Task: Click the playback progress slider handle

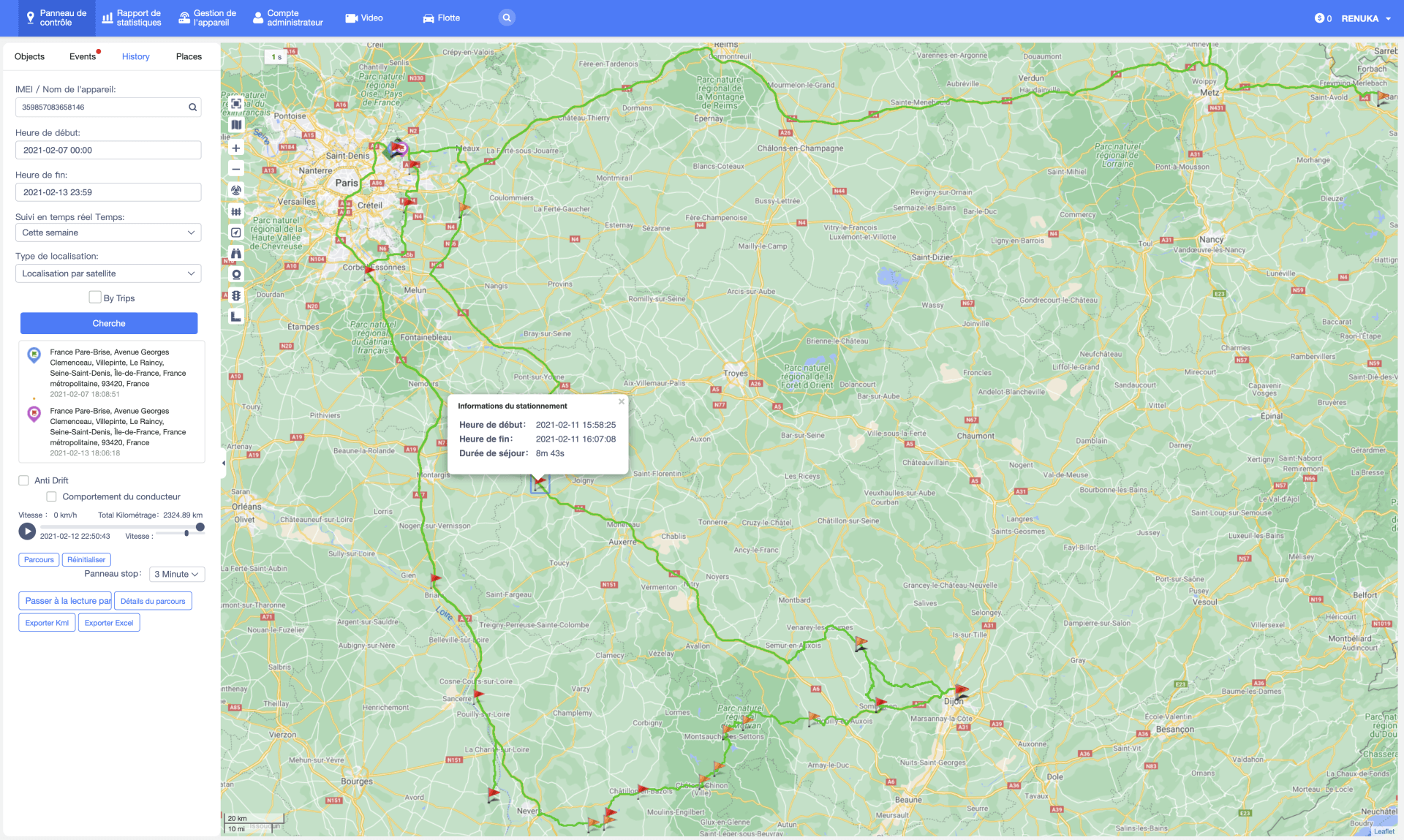Action: coord(200,527)
